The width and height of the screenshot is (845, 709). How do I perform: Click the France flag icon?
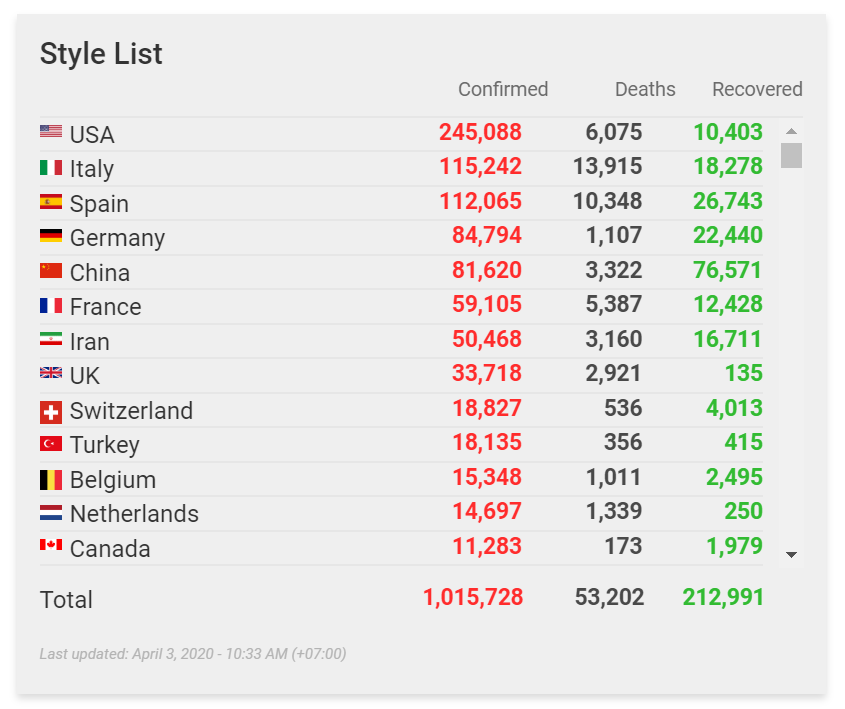[x=51, y=306]
